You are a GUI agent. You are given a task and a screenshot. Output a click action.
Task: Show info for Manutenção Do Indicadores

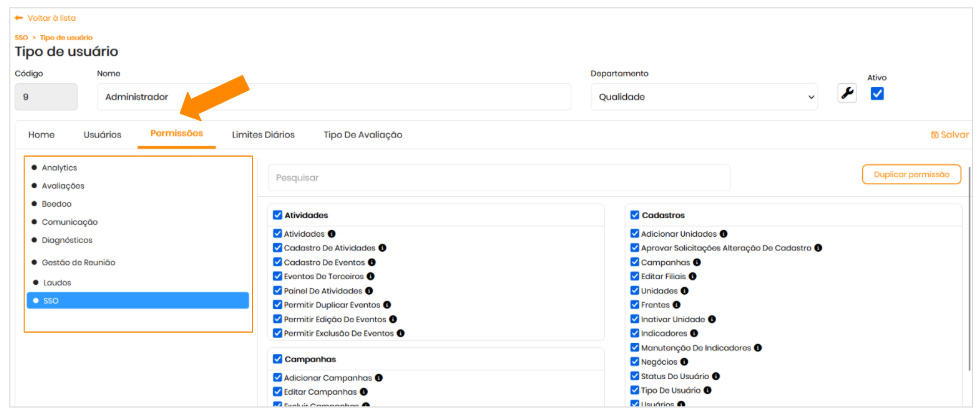757,347
